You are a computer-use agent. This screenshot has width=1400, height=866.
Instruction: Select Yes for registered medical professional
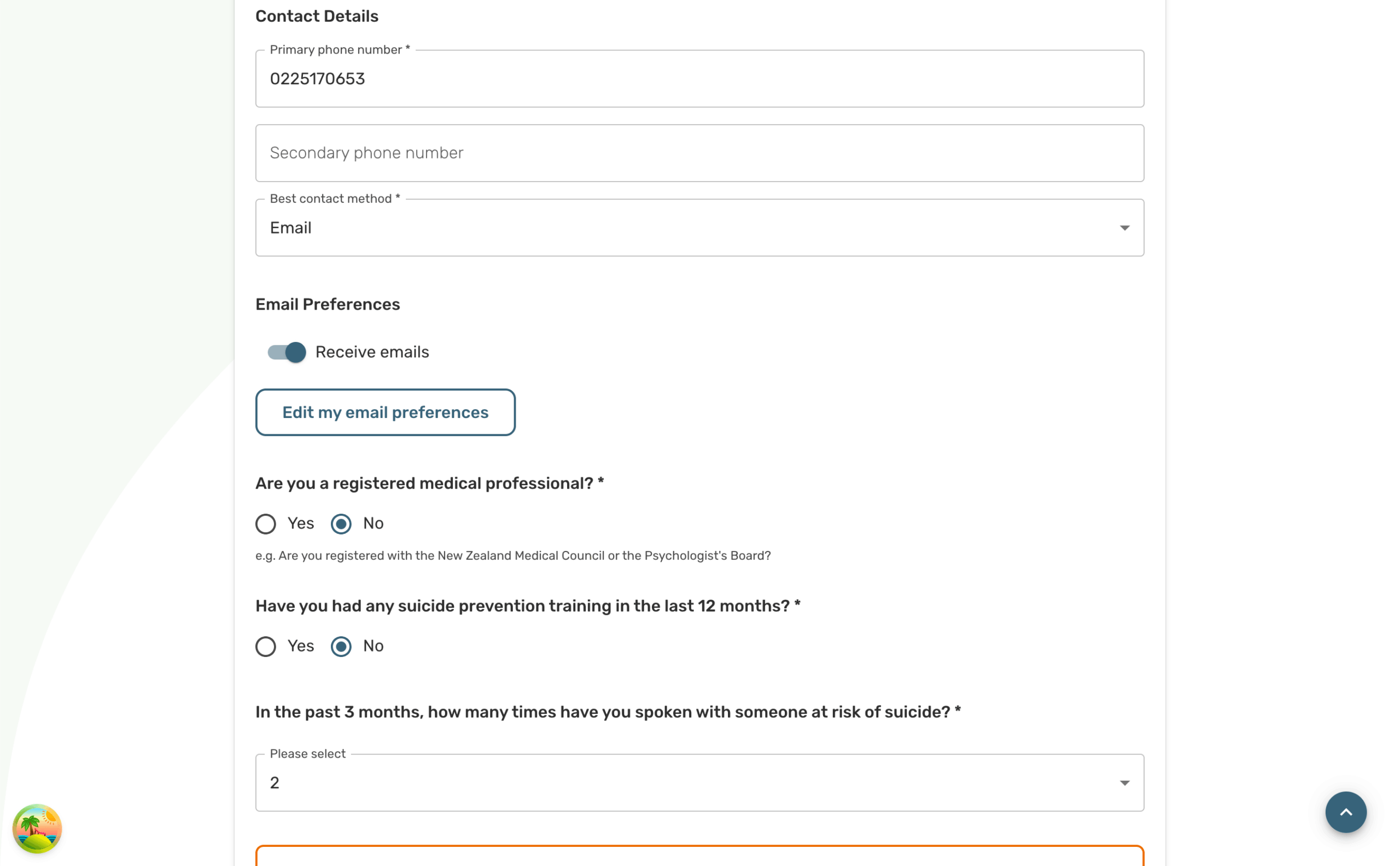(x=266, y=524)
